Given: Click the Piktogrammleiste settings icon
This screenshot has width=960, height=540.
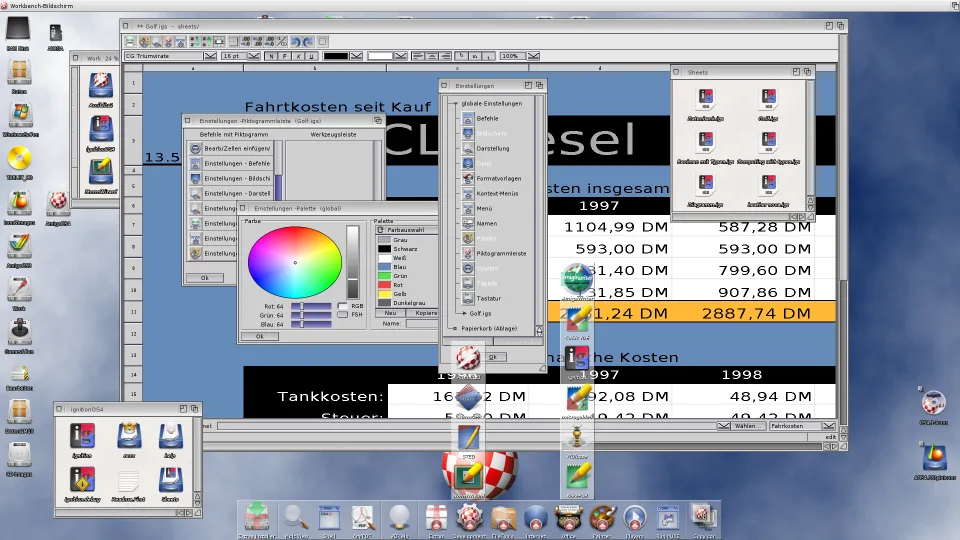Looking at the screenshot, I should tap(467, 254).
